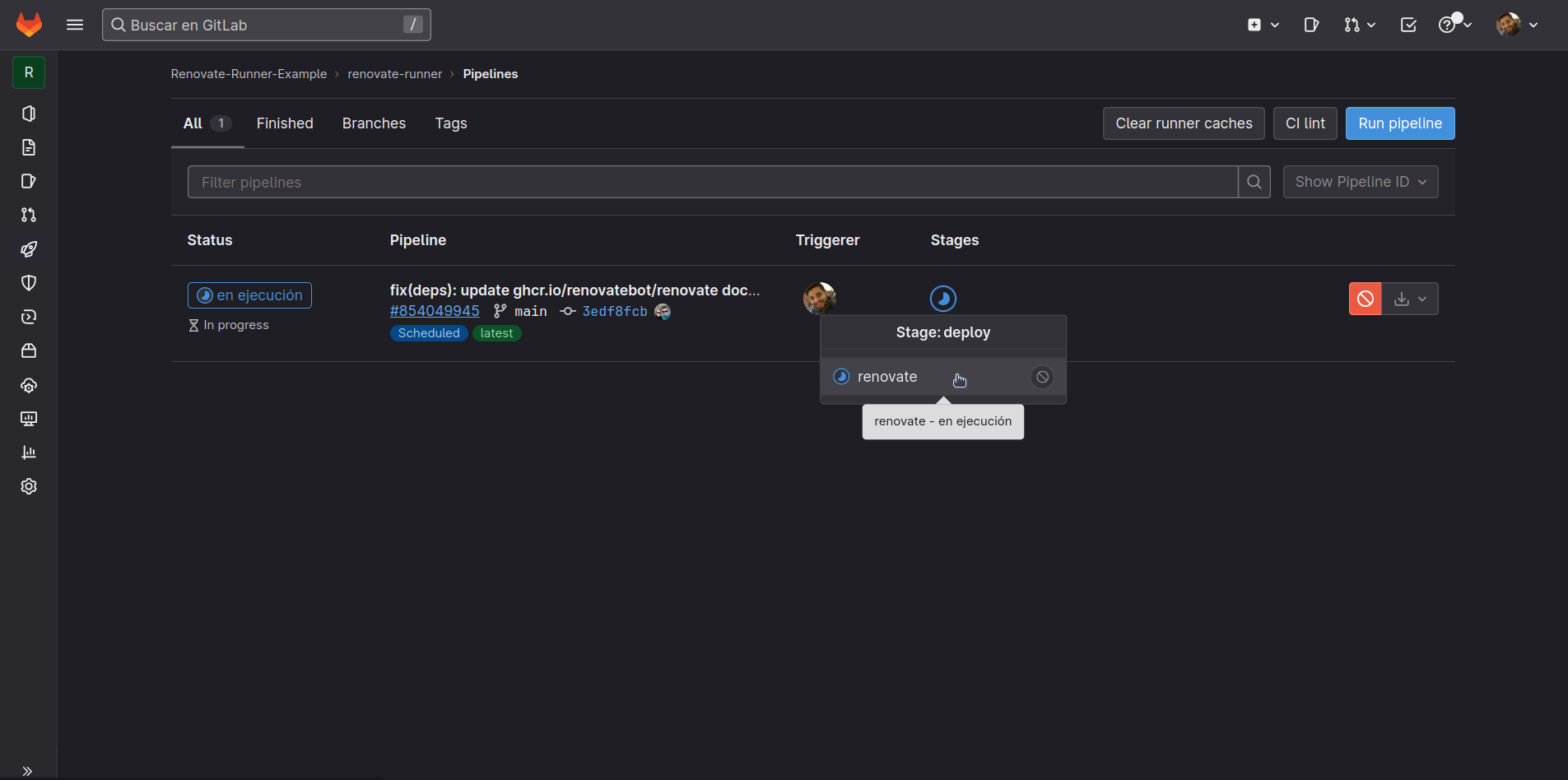Switch to the Finished tab
Viewport: 1568px width, 780px height.
(285, 123)
